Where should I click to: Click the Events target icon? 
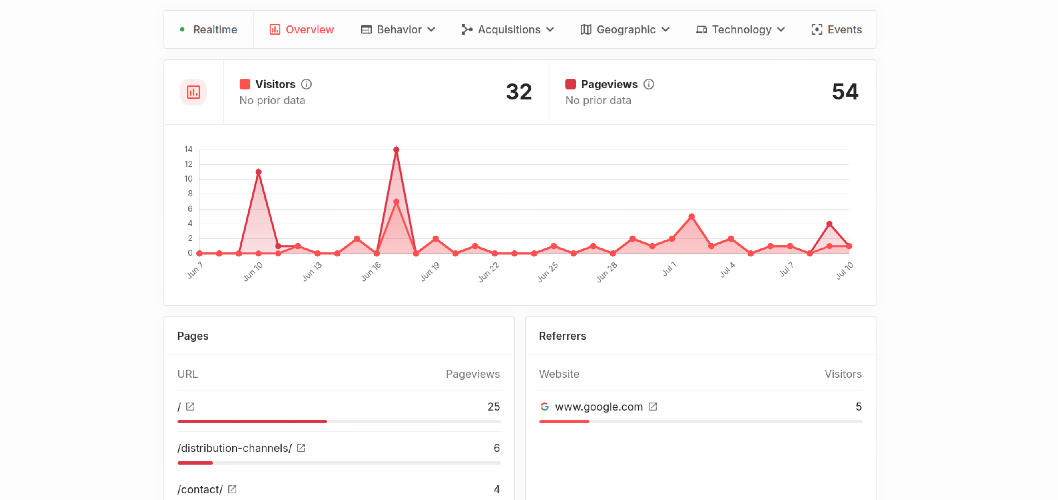[x=816, y=30]
